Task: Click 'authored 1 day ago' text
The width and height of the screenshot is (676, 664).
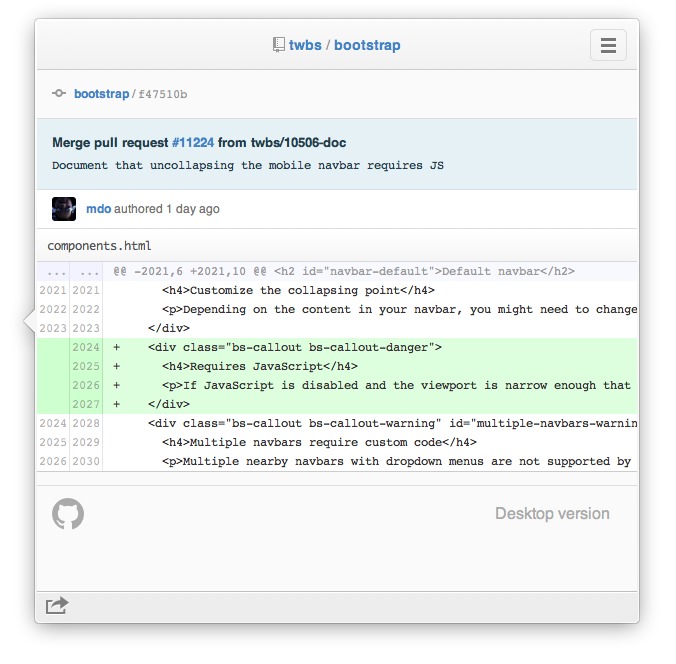Action: click(167, 209)
